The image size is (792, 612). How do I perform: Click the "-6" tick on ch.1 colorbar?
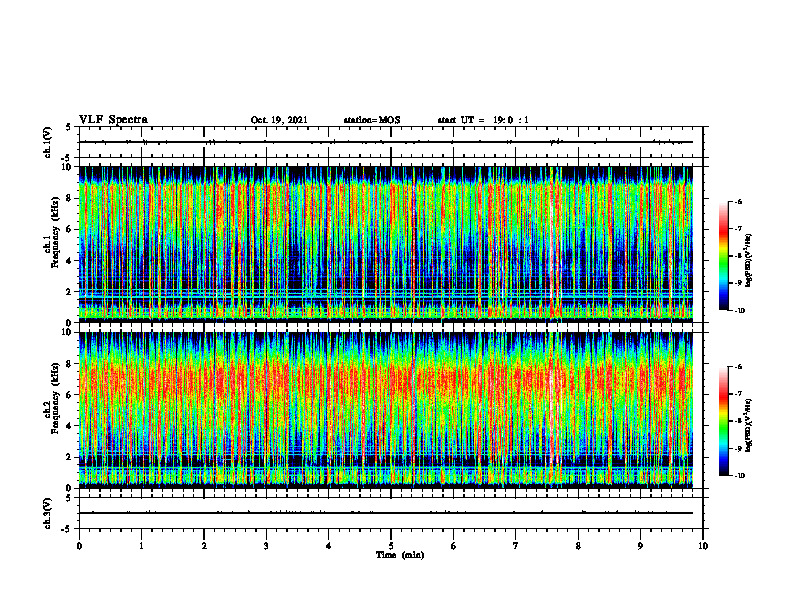[738, 202]
